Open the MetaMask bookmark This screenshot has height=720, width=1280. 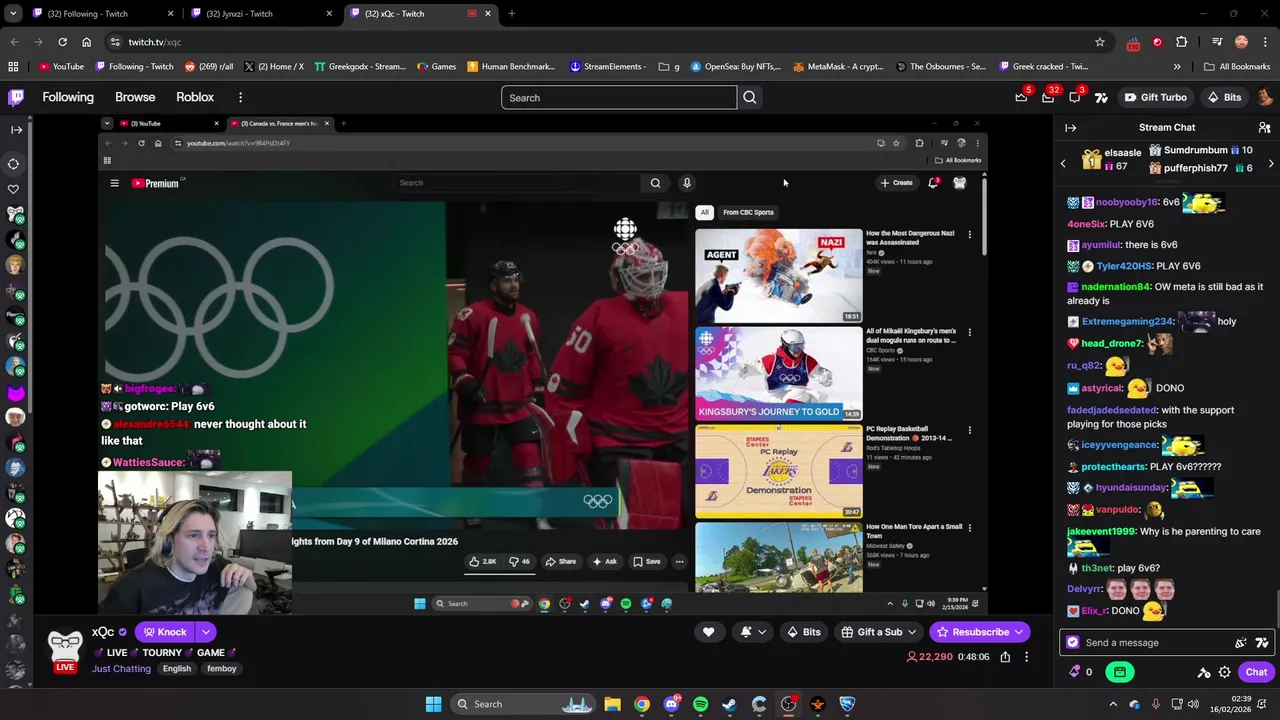[838, 67]
